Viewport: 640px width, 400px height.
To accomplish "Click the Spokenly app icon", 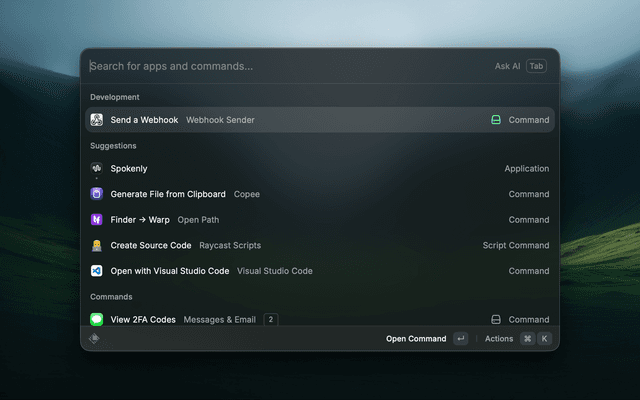I will point(97,168).
